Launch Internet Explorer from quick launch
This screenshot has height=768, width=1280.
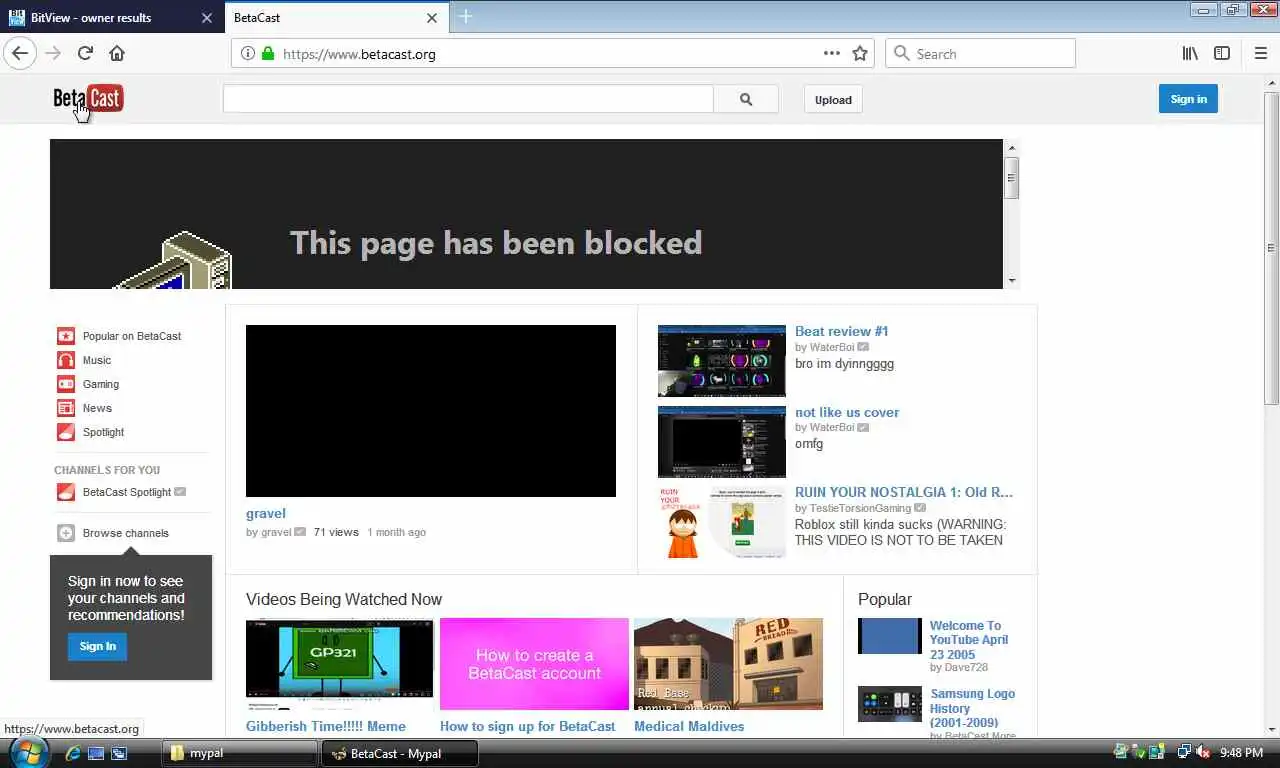[x=72, y=753]
